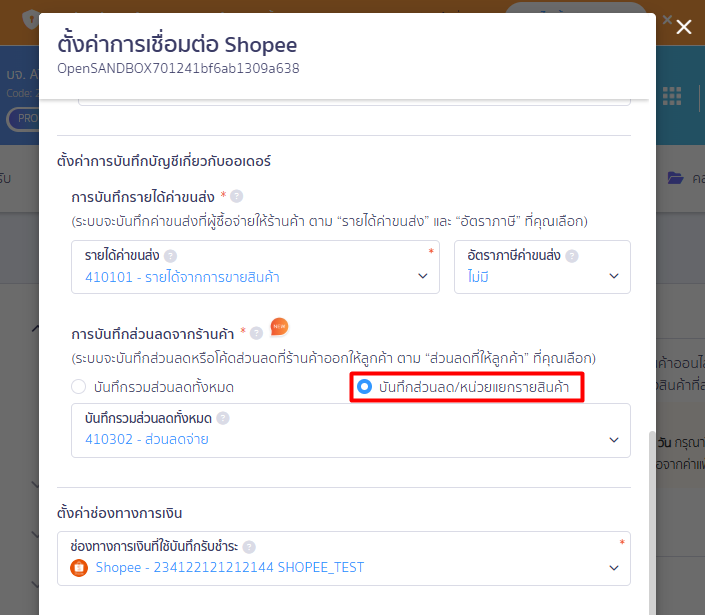Click the orange NEW badge icon

279,327
